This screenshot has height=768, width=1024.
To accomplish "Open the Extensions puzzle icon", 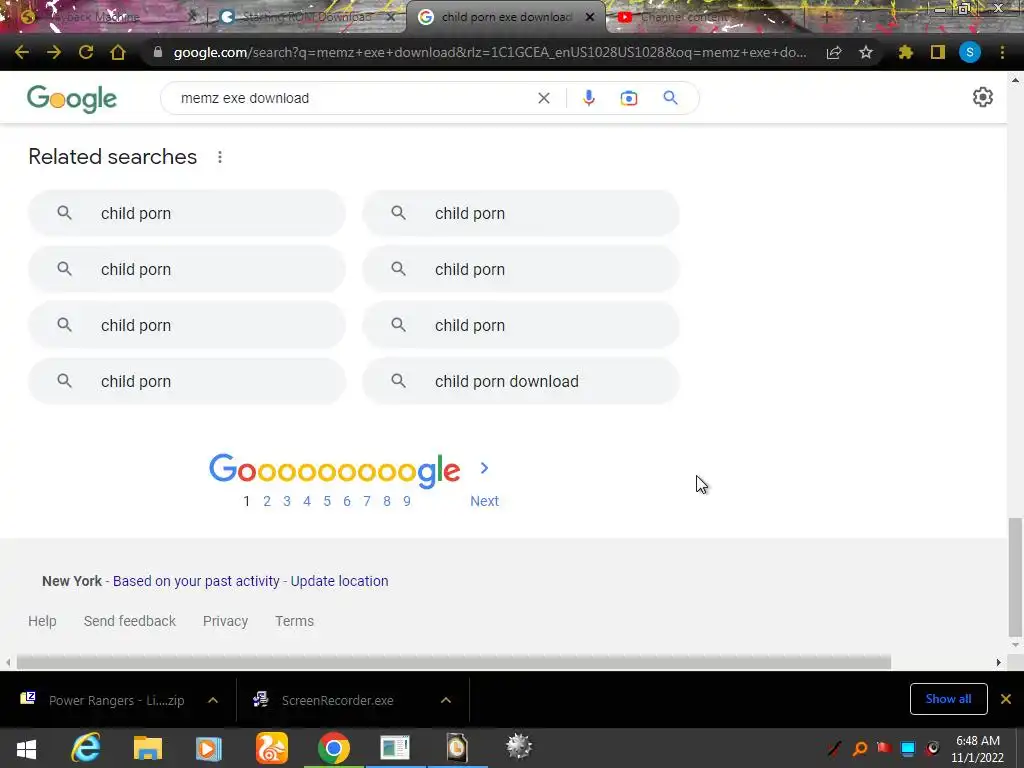I will click(x=906, y=52).
